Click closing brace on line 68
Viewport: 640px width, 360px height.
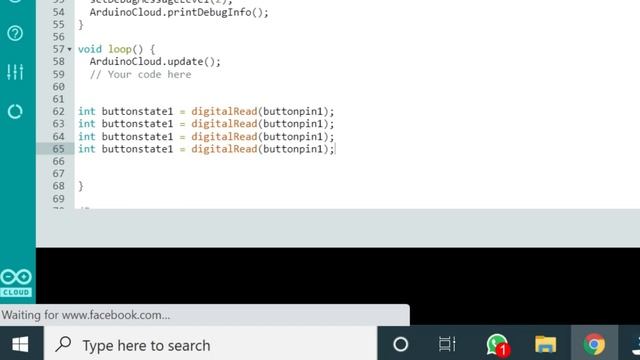pyautogui.click(x=81, y=186)
